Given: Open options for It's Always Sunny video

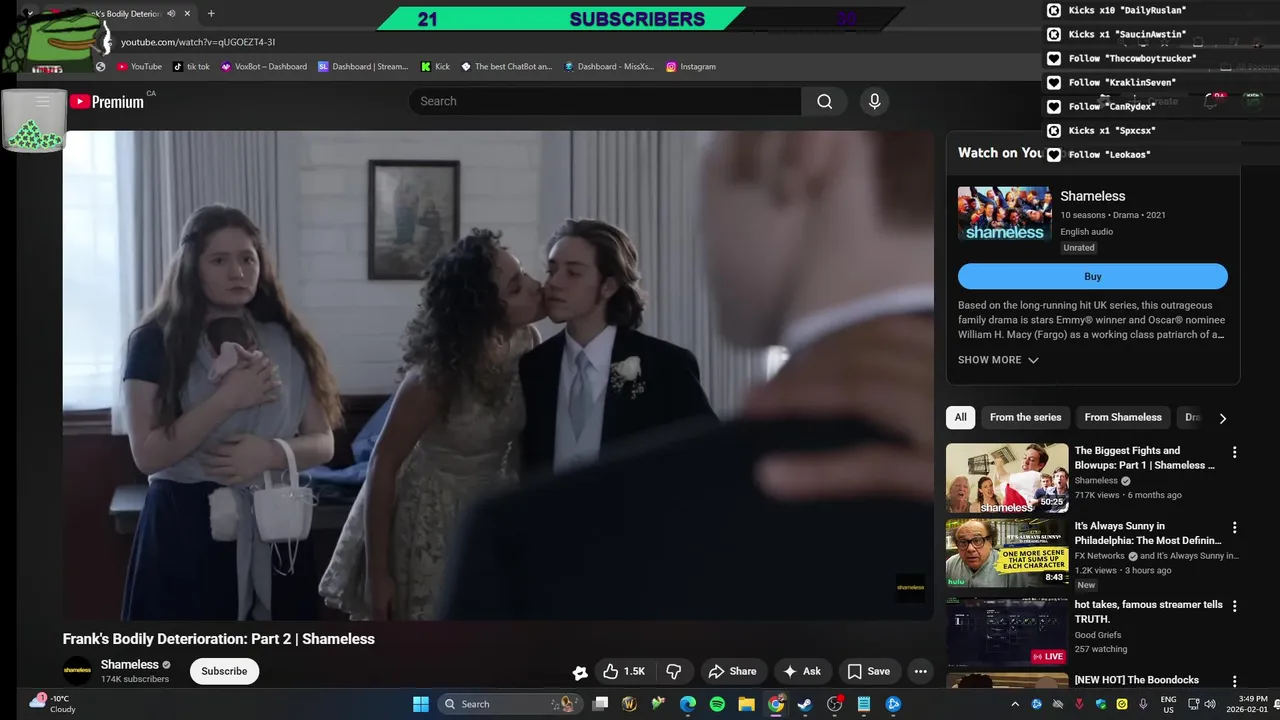Looking at the screenshot, I should (1234, 527).
